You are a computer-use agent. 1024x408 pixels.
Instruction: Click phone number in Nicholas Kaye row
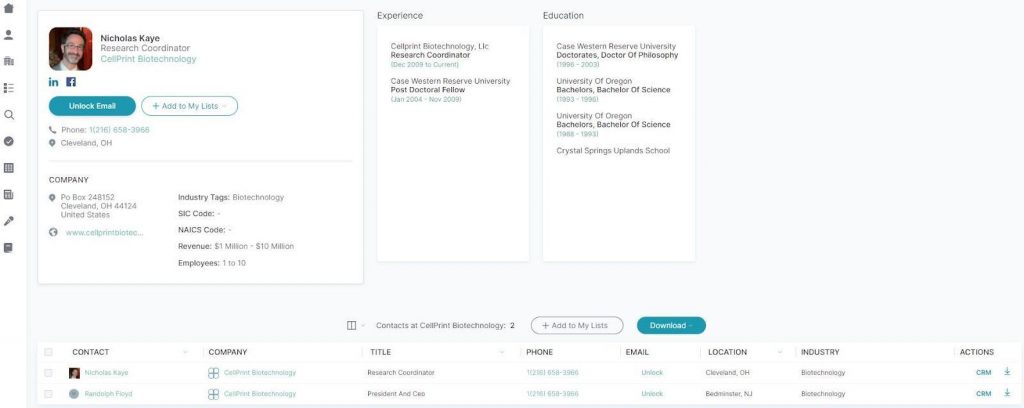point(552,373)
